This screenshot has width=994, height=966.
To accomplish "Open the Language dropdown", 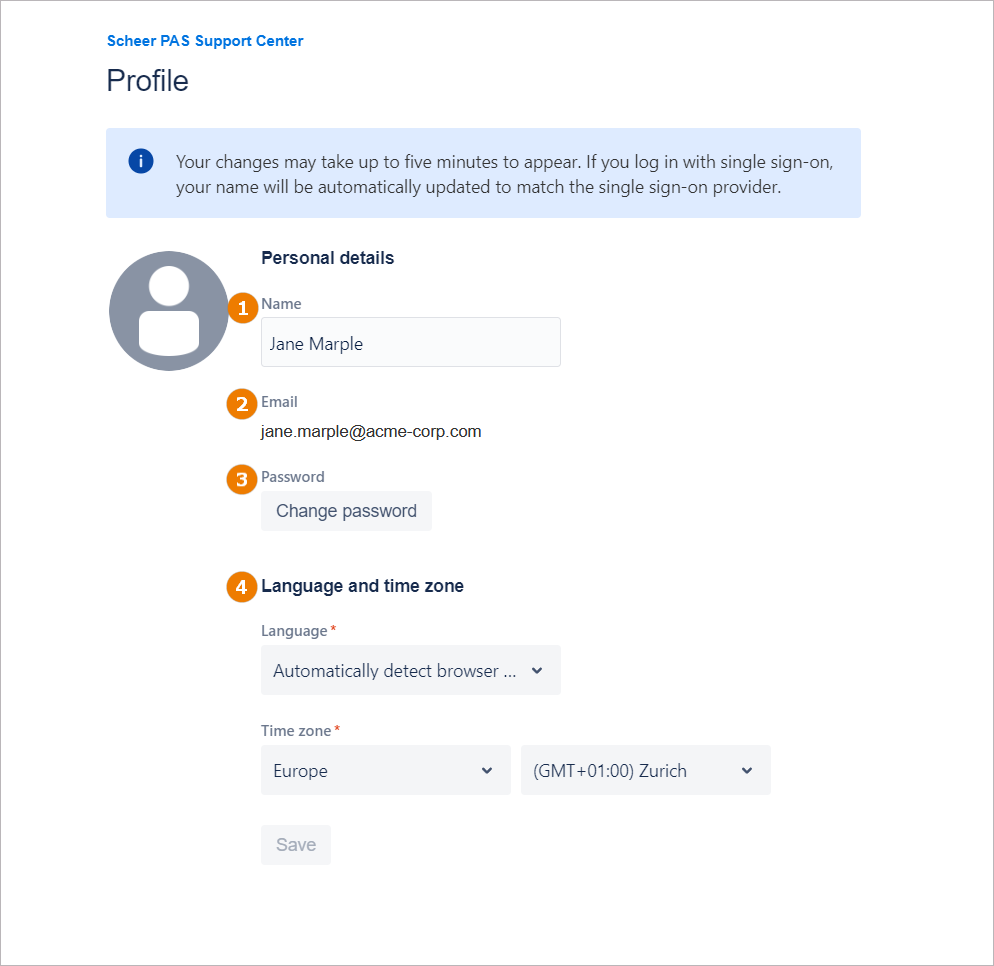I will tap(410, 670).
